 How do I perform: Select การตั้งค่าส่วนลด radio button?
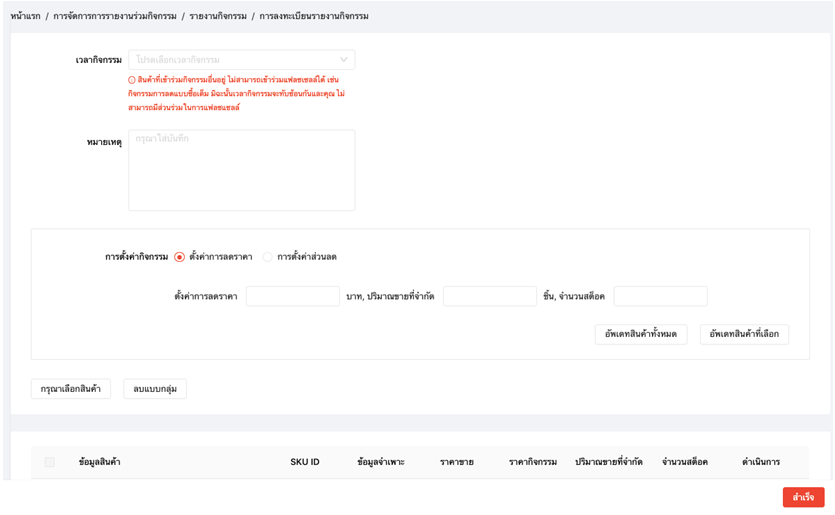pos(267,257)
